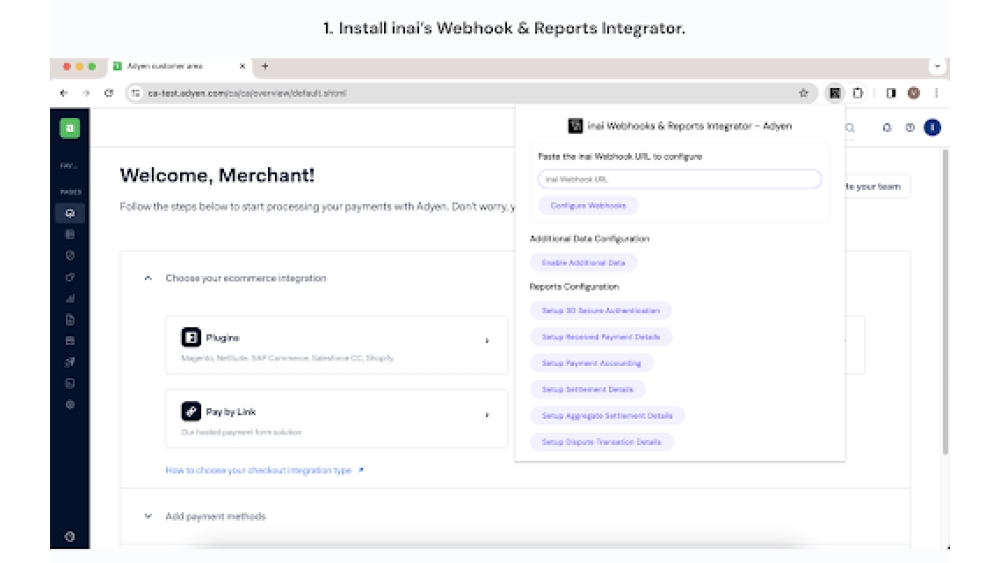Open the shield icon in Adyen sidebar
The width and height of the screenshot is (1000, 563).
click(70, 256)
